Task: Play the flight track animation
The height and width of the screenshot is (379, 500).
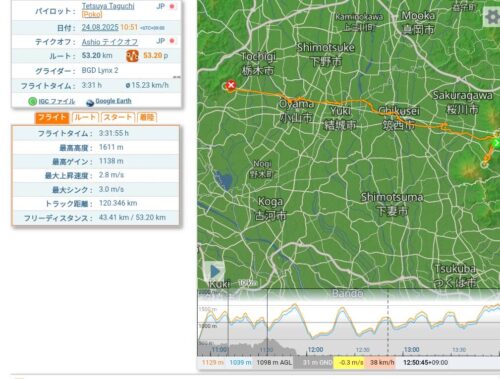Action: (214, 272)
